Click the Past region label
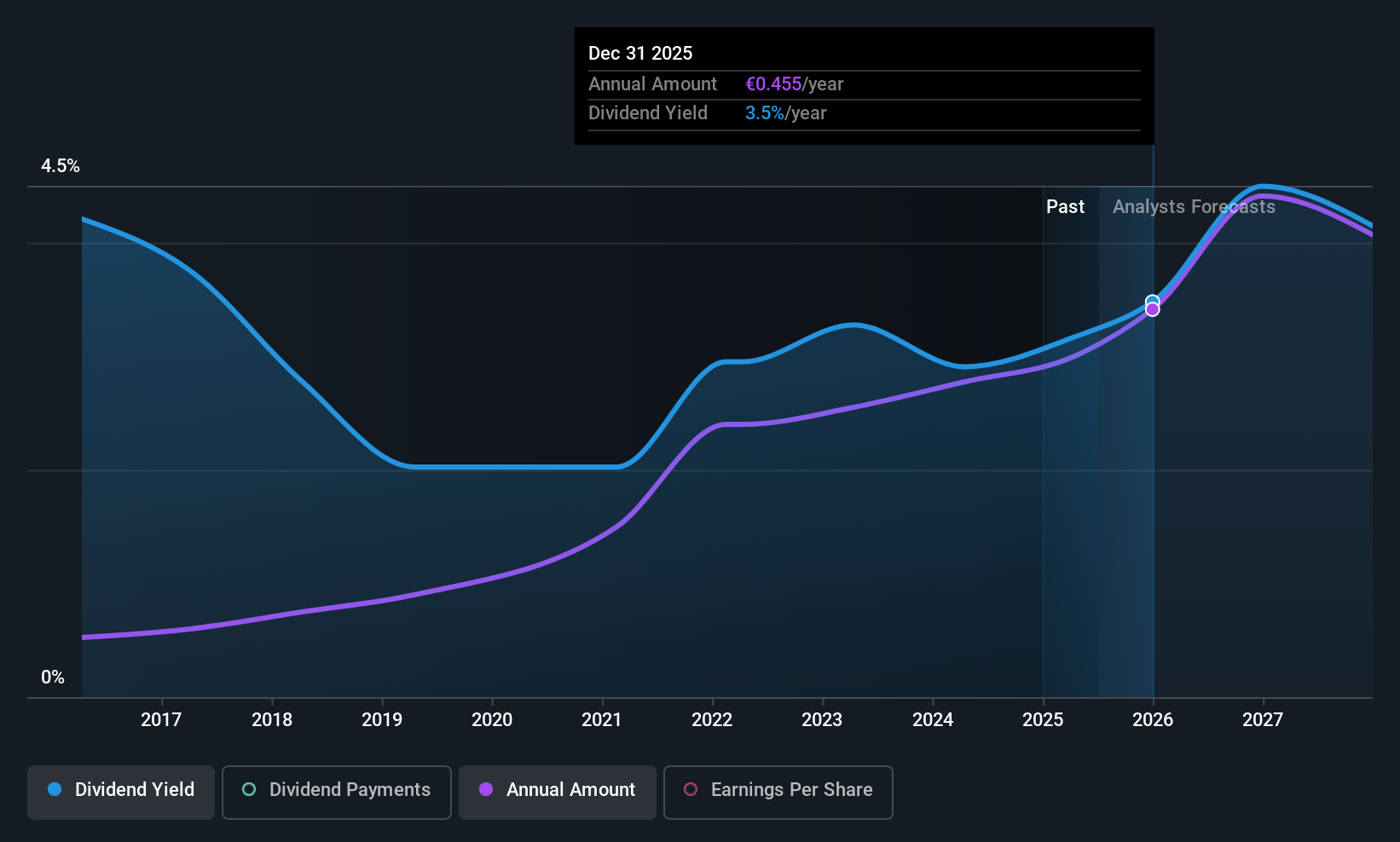1400x842 pixels. (1065, 207)
